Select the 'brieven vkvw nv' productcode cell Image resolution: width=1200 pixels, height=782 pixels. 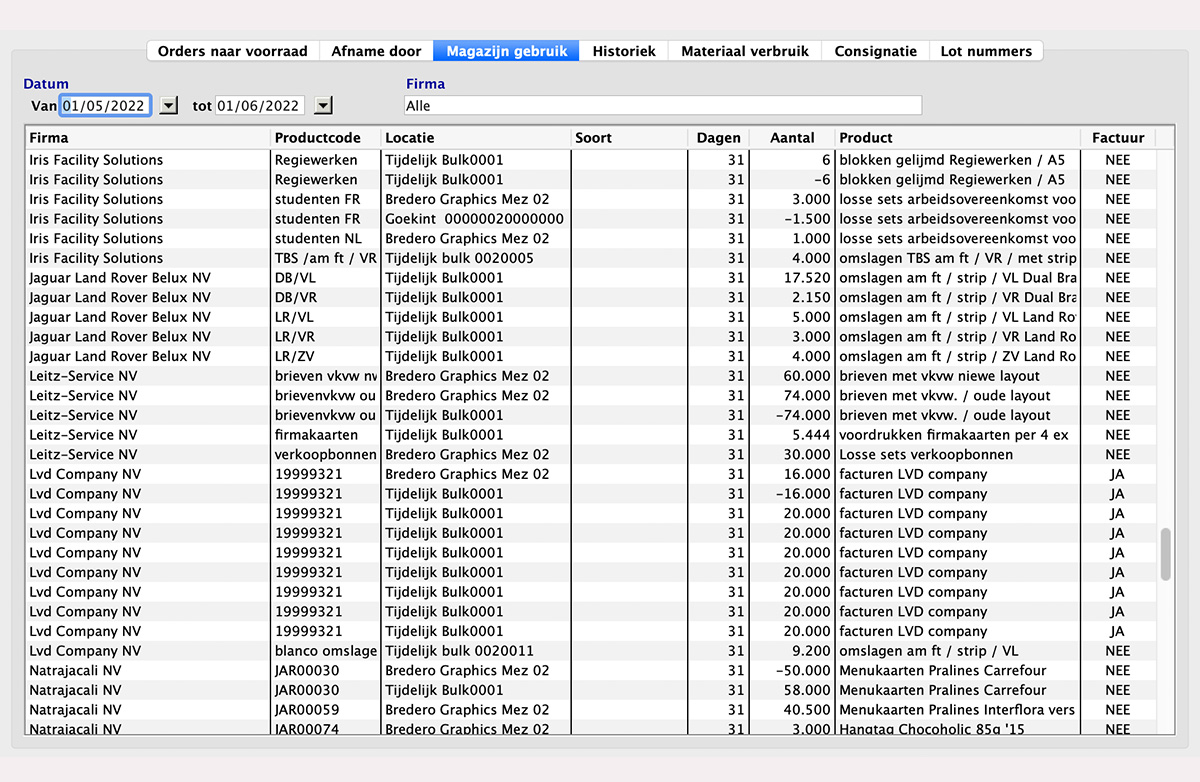click(326, 376)
